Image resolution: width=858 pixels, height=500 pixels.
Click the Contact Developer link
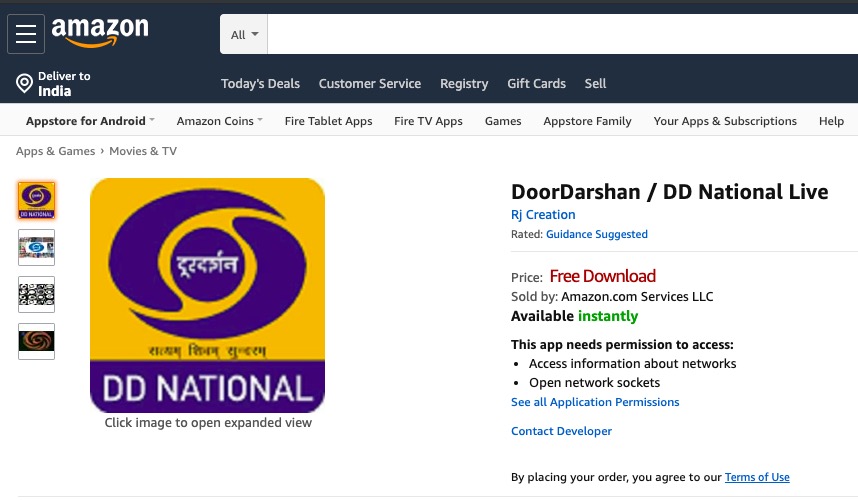(x=561, y=431)
